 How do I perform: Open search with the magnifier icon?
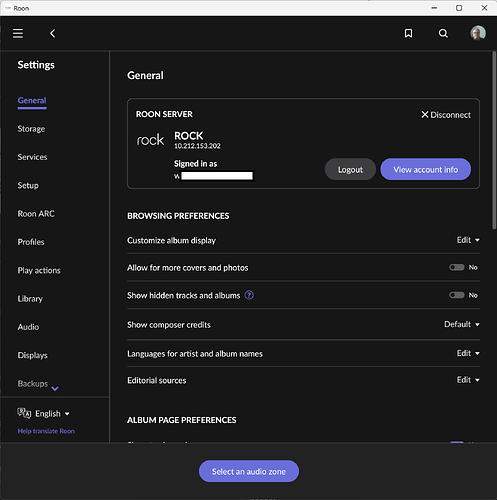(443, 33)
